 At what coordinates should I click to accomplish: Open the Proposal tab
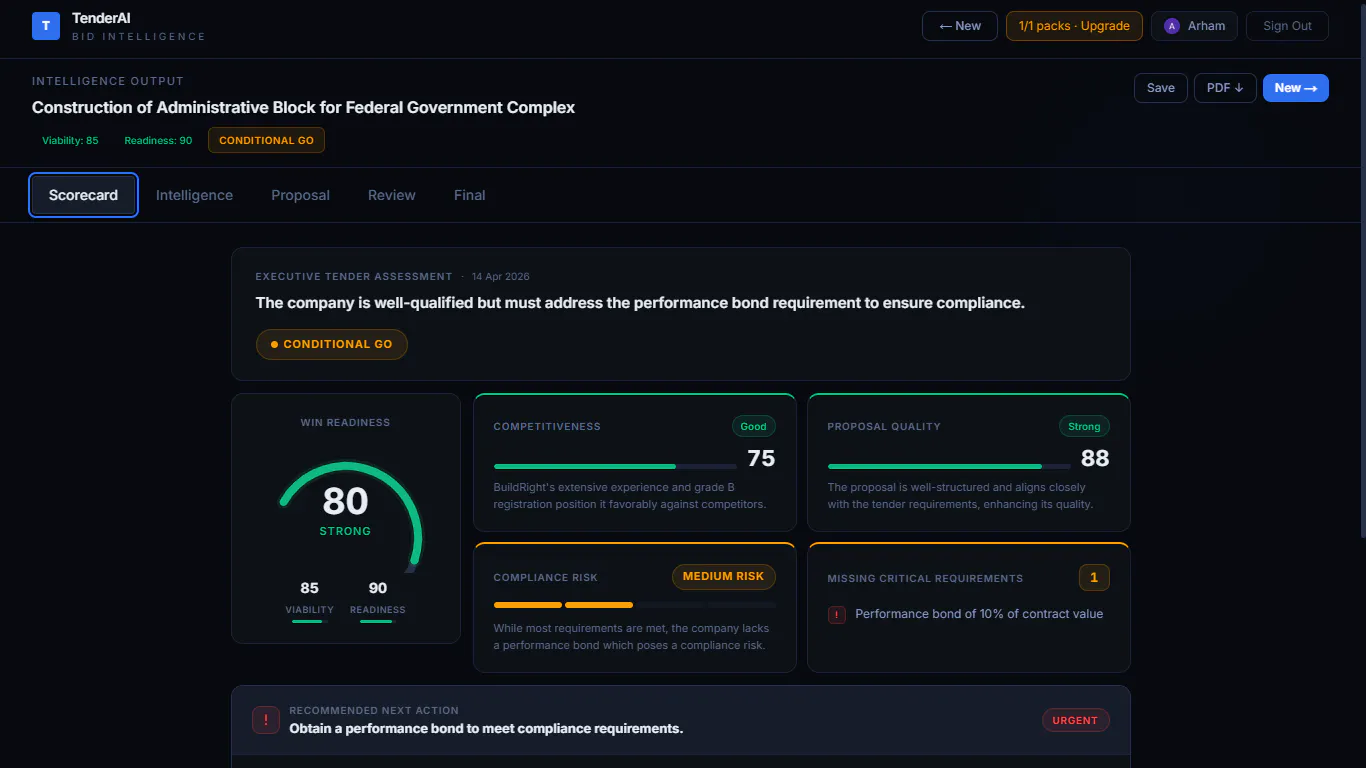tap(300, 195)
